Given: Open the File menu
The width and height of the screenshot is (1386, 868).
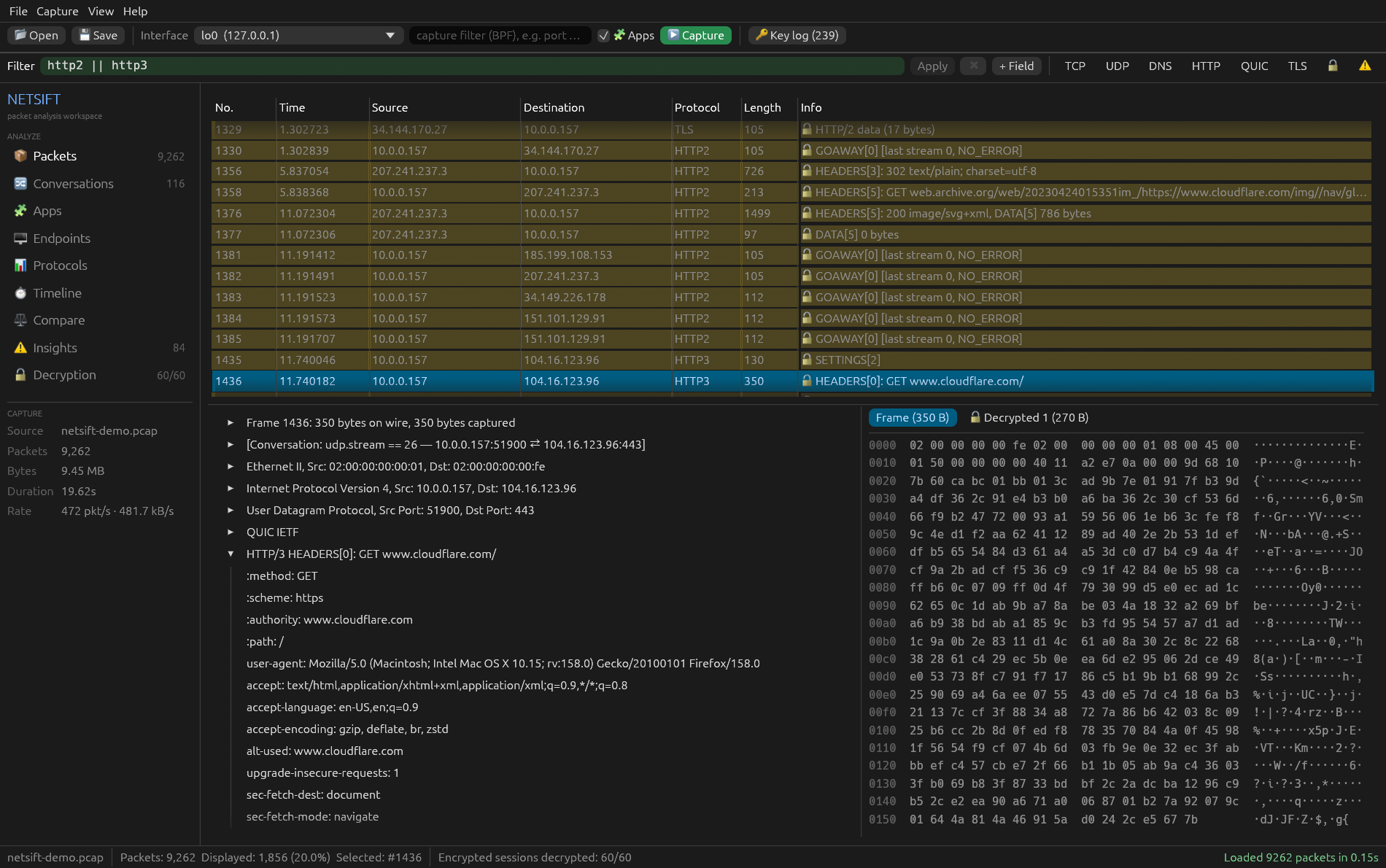Looking at the screenshot, I should click(18, 11).
